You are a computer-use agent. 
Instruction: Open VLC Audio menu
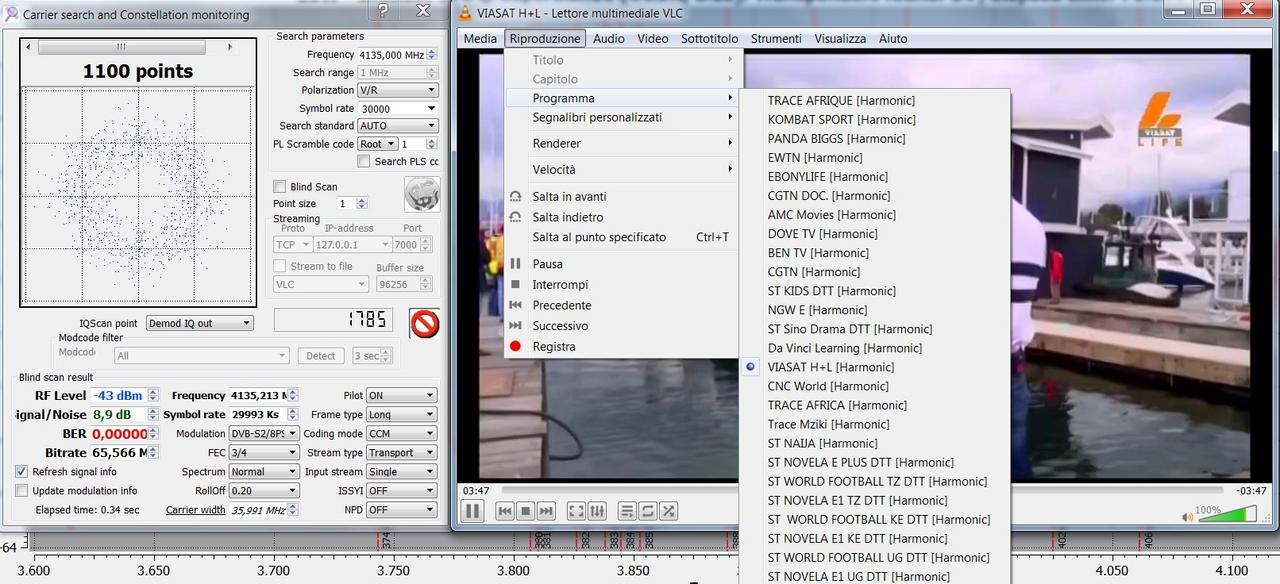pyautogui.click(x=608, y=38)
